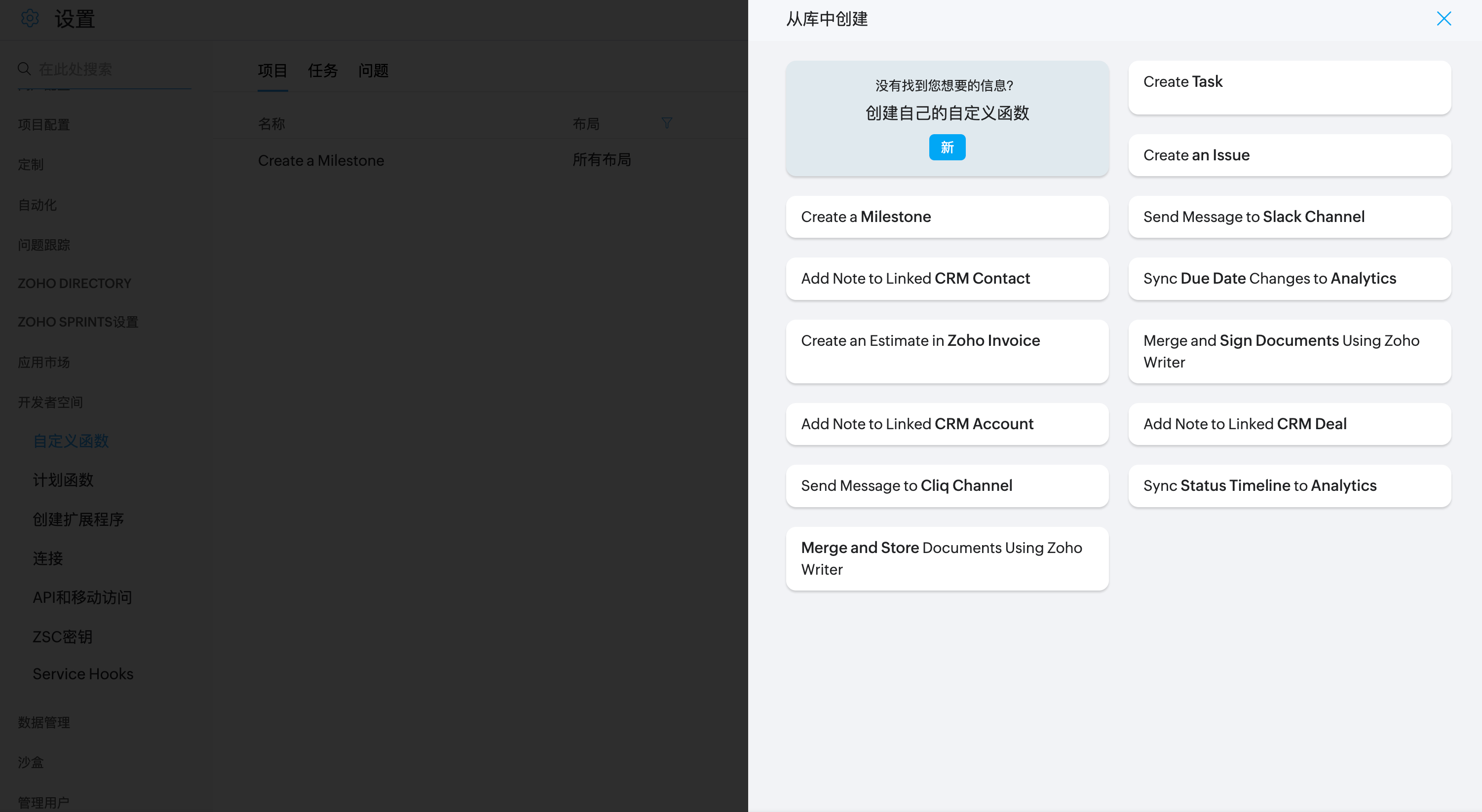Close the create-from-gallery panel
Viewport: 1482px width, 812px height.
[1444, 18]
